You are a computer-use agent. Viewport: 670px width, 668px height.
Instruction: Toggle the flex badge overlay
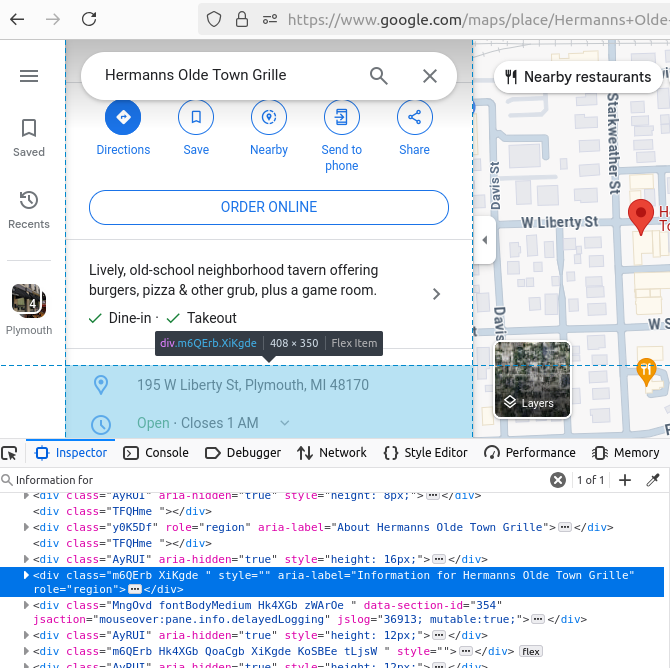(530, 651)
